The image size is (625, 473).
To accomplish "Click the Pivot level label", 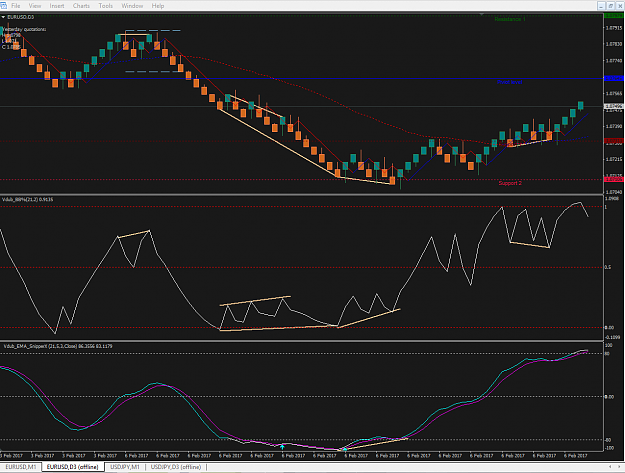I will pyautogui.click(x=509, y=82).
